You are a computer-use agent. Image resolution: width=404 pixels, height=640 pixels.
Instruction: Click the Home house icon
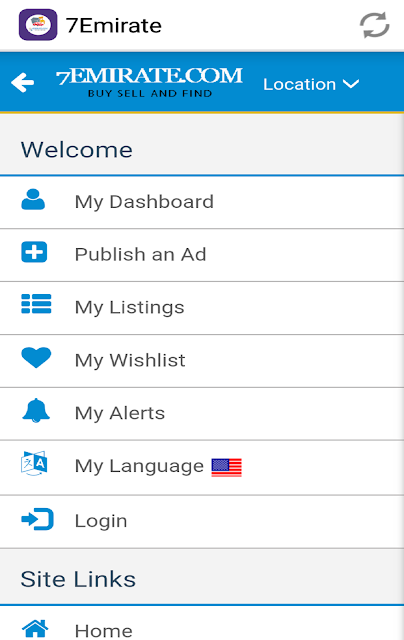coord(35,629)
